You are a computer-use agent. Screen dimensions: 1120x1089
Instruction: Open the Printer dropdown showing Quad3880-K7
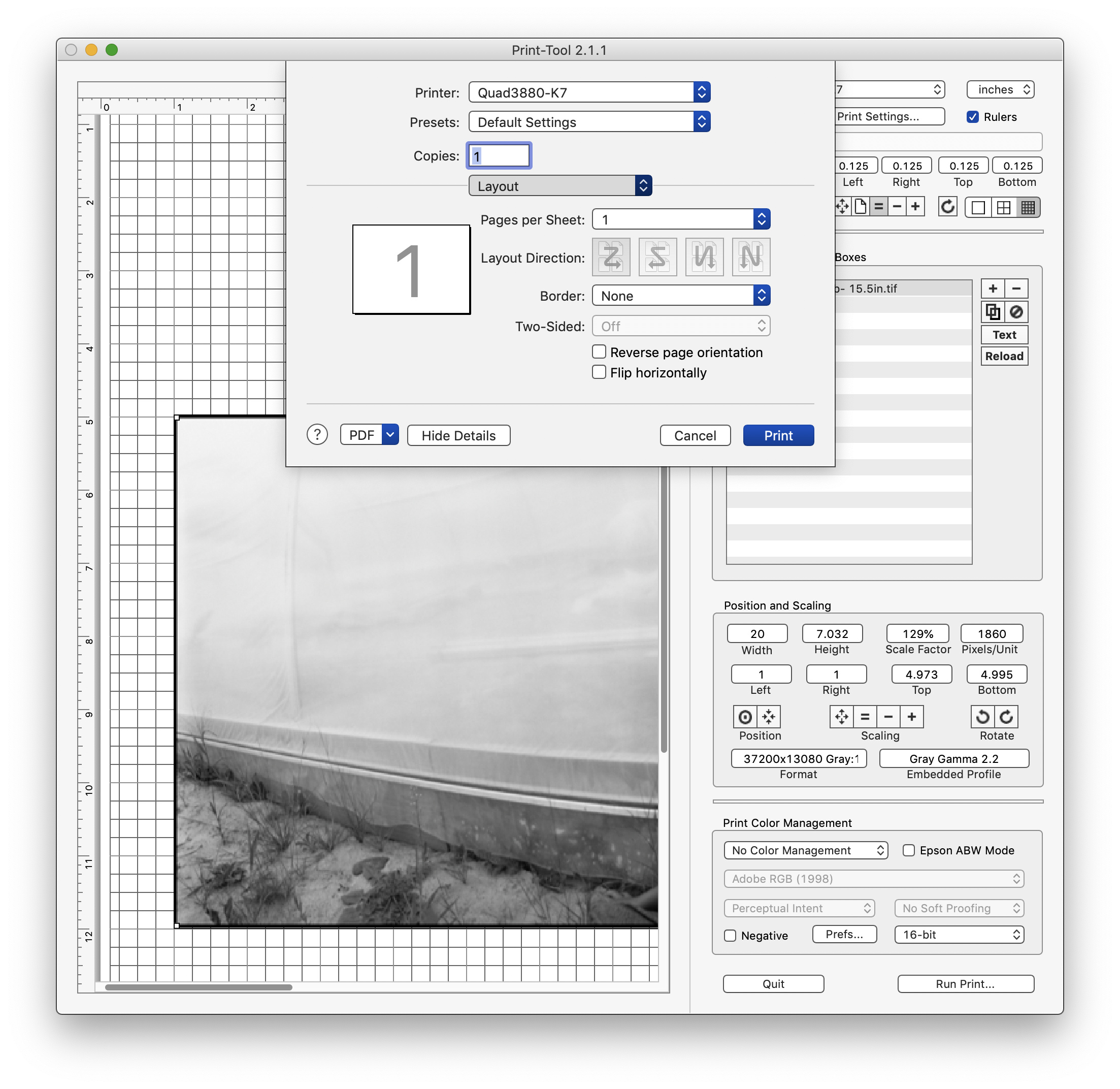(x=589, y=92)
